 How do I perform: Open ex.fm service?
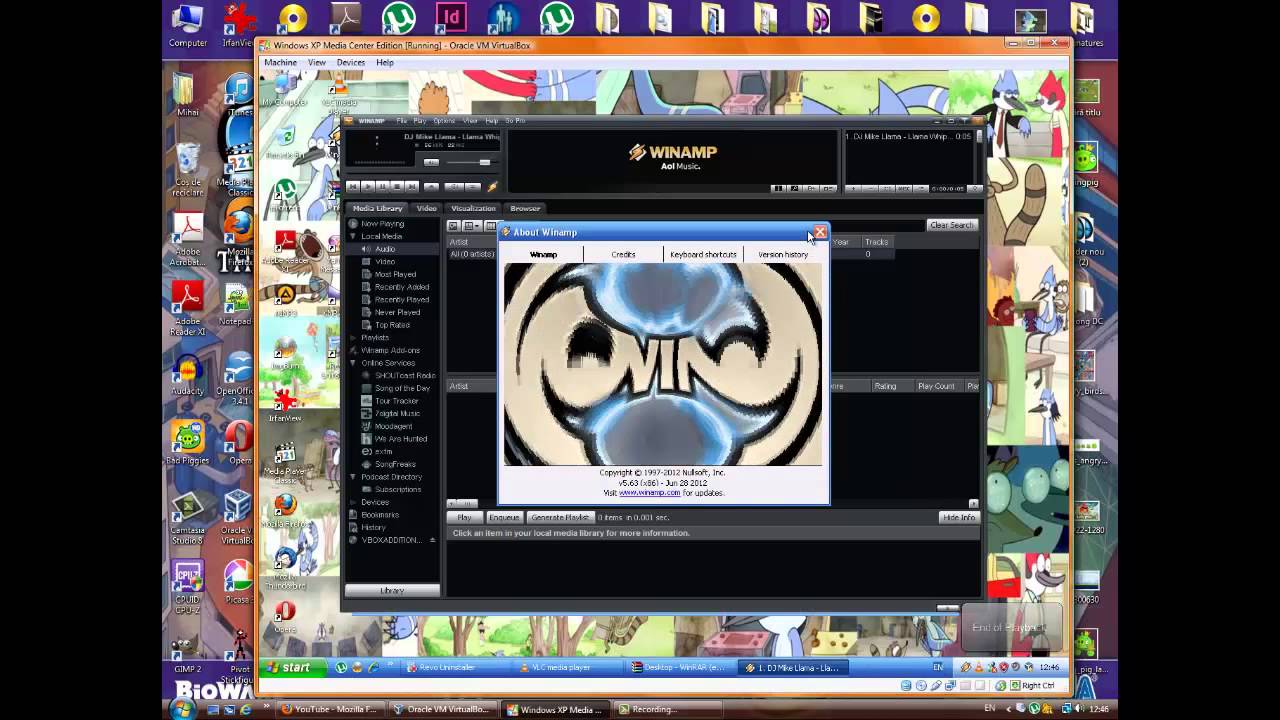pos(383,451)
